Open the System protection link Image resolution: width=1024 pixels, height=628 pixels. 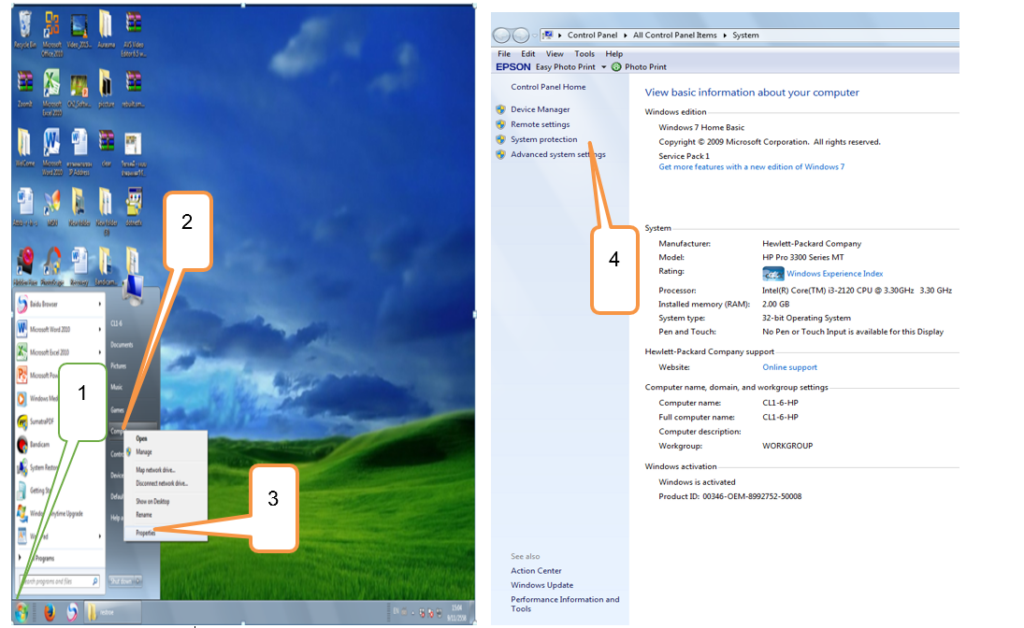point(543,140)
